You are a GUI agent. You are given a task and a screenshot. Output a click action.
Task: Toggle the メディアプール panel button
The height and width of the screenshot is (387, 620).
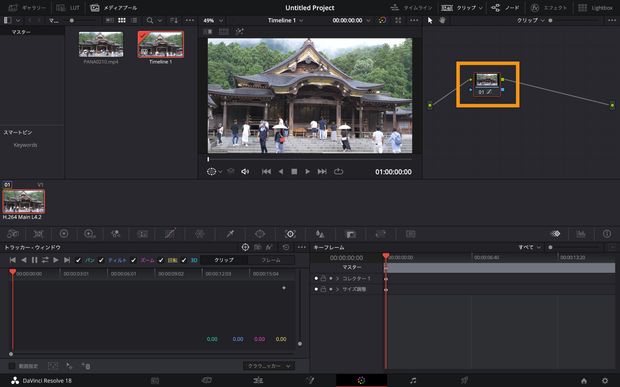point(113,8)
